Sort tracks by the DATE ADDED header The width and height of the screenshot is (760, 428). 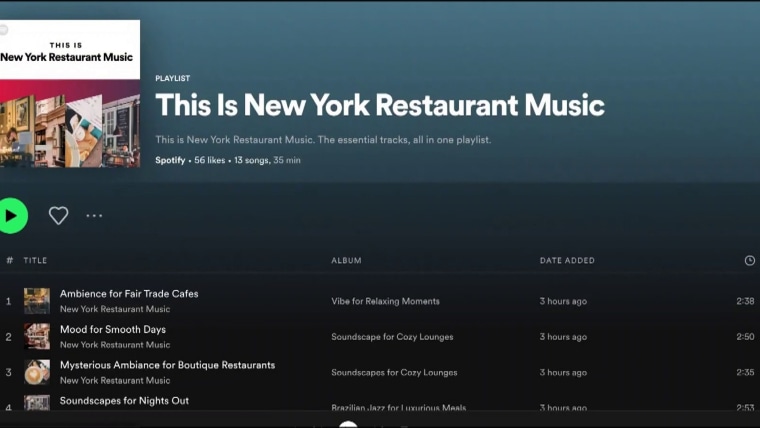567,261
